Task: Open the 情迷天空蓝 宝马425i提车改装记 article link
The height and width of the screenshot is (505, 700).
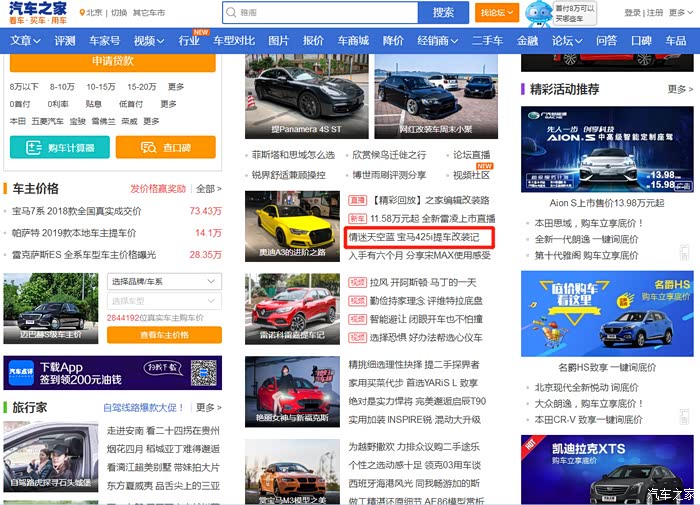Action: (x=413, y=238)
